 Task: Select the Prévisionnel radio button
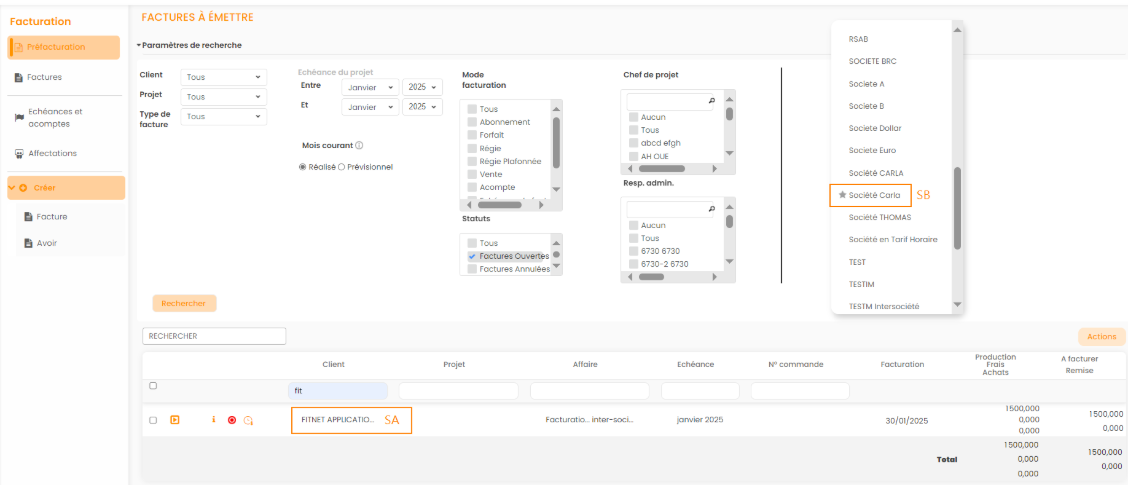[x=341, y=167]
